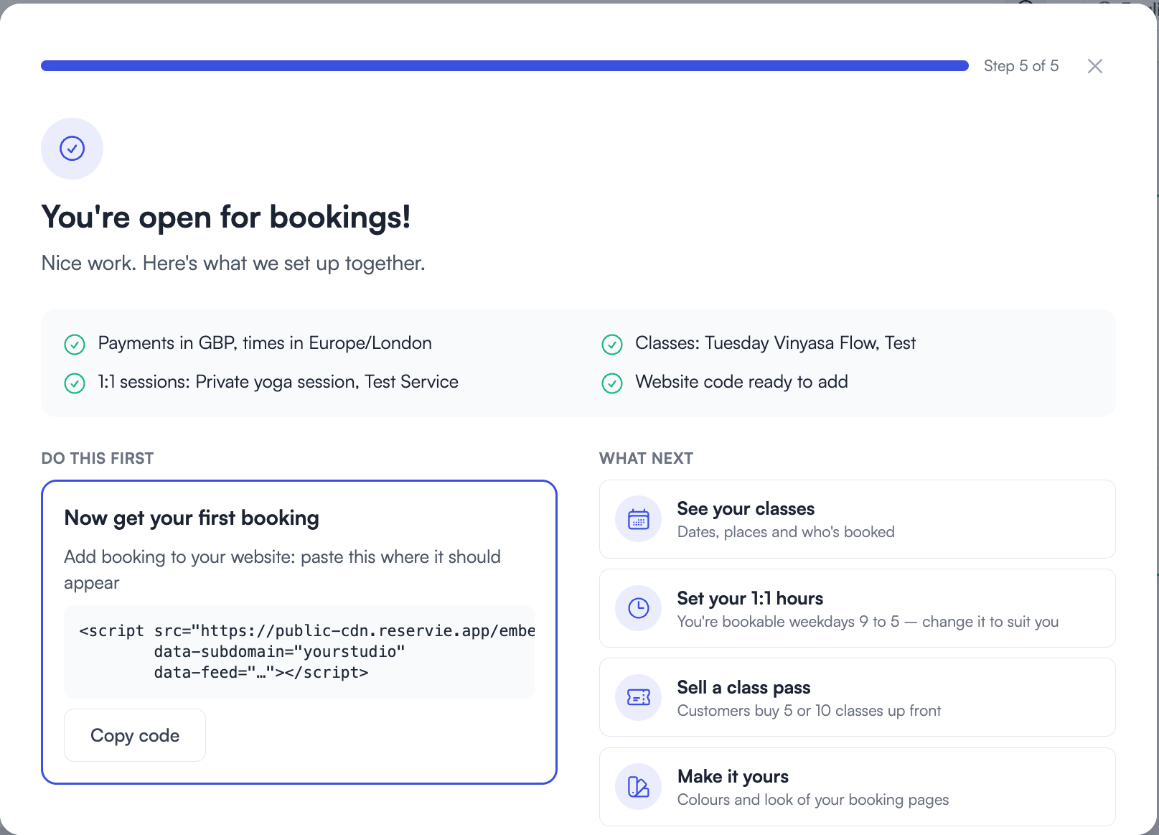1159x835 pixels.
Task: Click Dates, places and who's booked subtitle
Action: click(x=786, y=532)
